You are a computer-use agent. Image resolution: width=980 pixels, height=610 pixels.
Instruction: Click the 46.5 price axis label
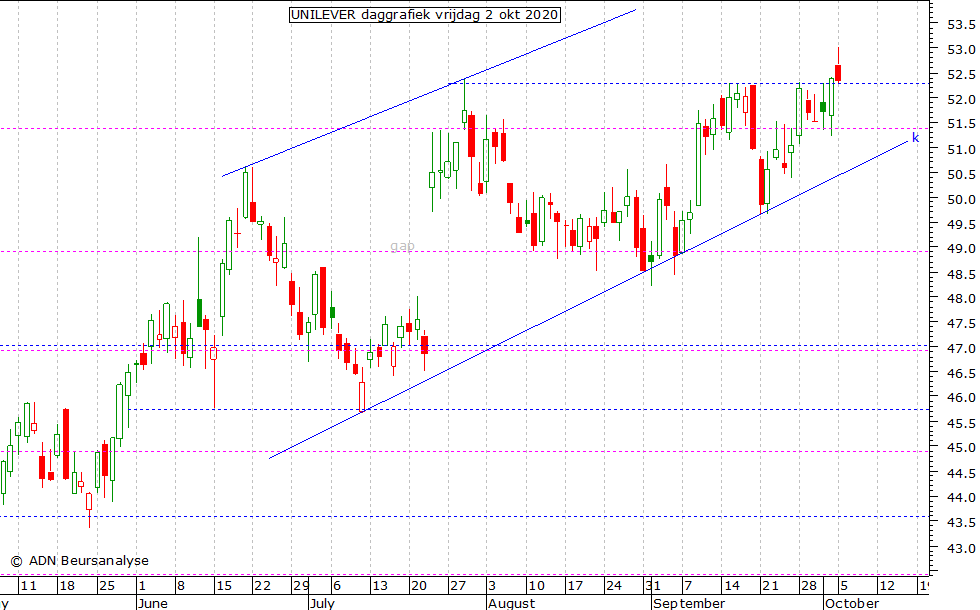click(x=961, y=373)
